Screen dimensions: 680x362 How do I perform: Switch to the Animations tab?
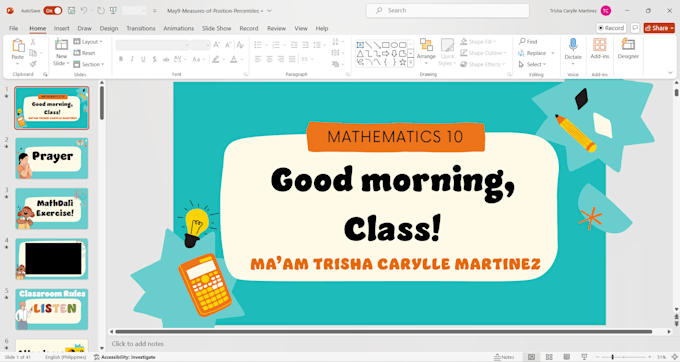coord(179,28)
